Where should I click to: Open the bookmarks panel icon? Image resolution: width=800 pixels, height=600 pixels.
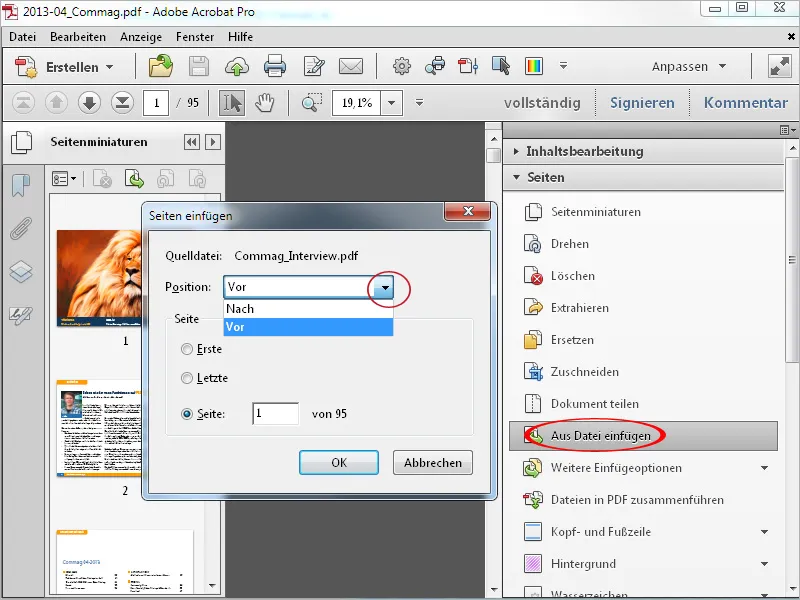coord(21,185)
